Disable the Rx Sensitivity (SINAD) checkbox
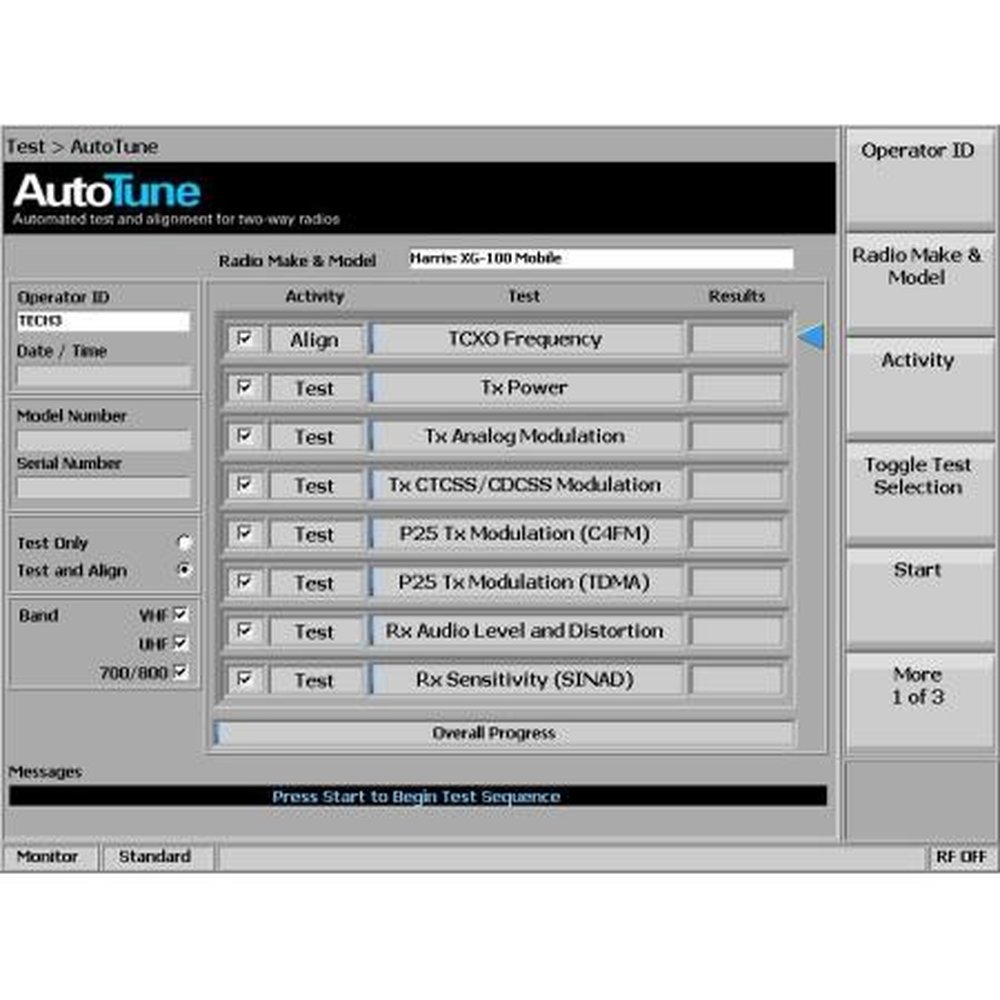The width and height of the screenshot is (1000, 1000). pos(245,680)
